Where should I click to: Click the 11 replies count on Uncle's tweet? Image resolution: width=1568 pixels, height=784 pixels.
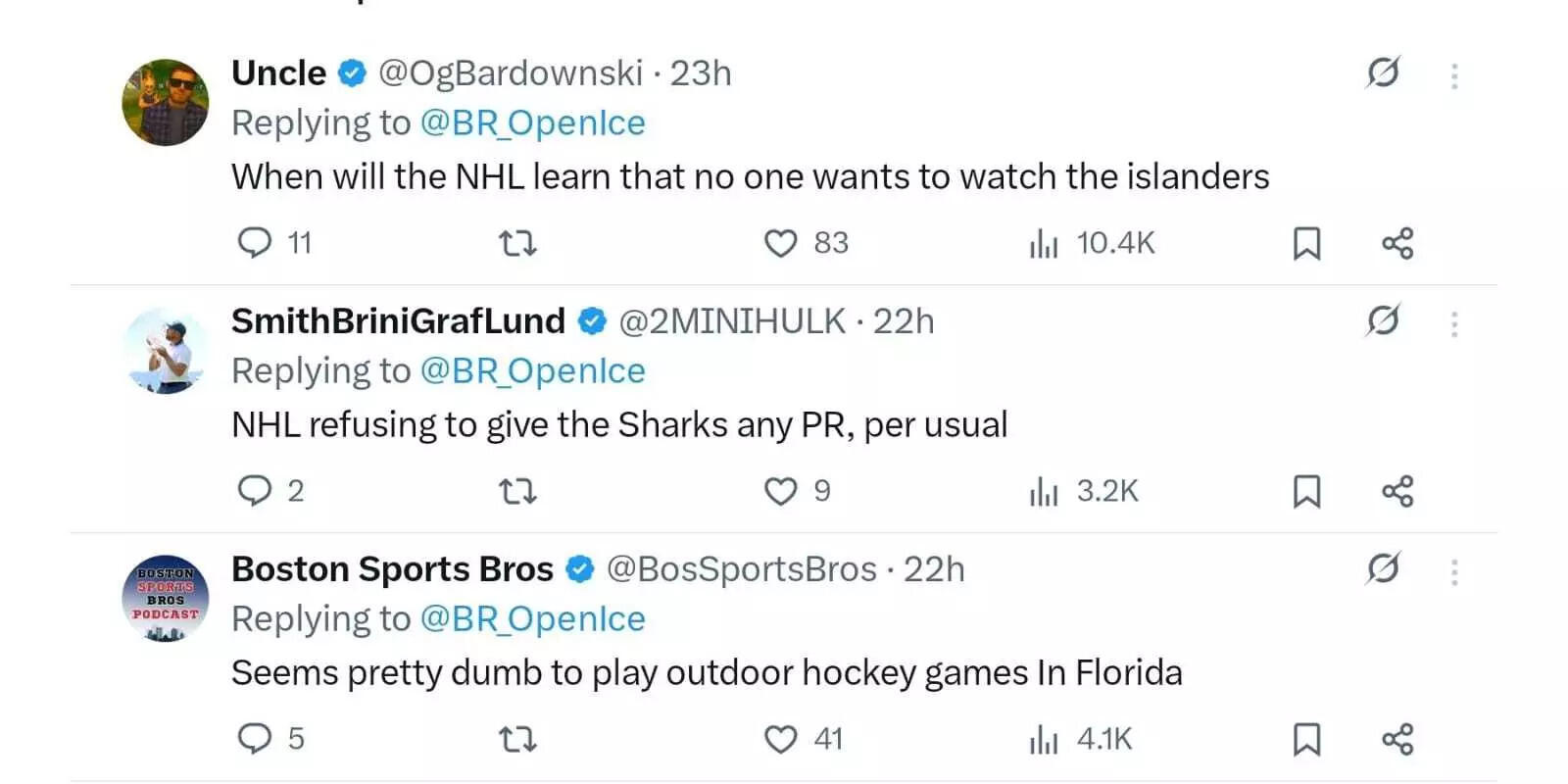click(274, 243)
